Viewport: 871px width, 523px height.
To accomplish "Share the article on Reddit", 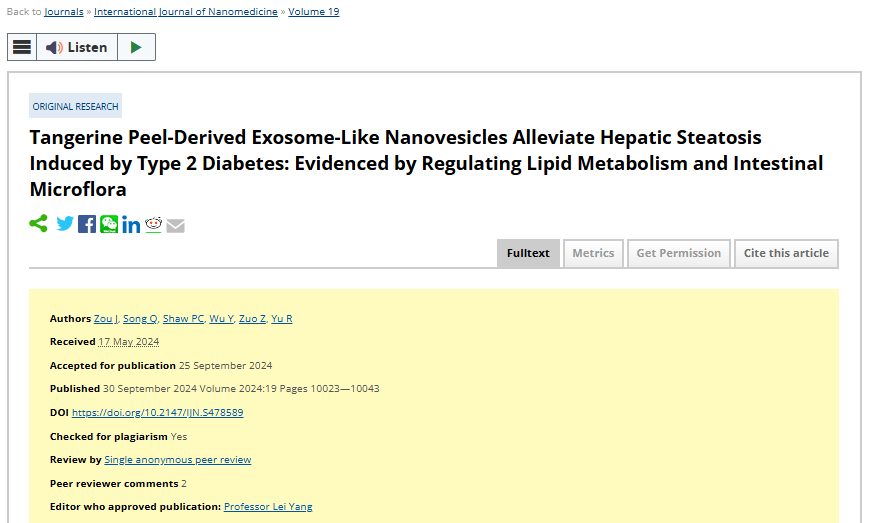I will click(x=153, y=224).
